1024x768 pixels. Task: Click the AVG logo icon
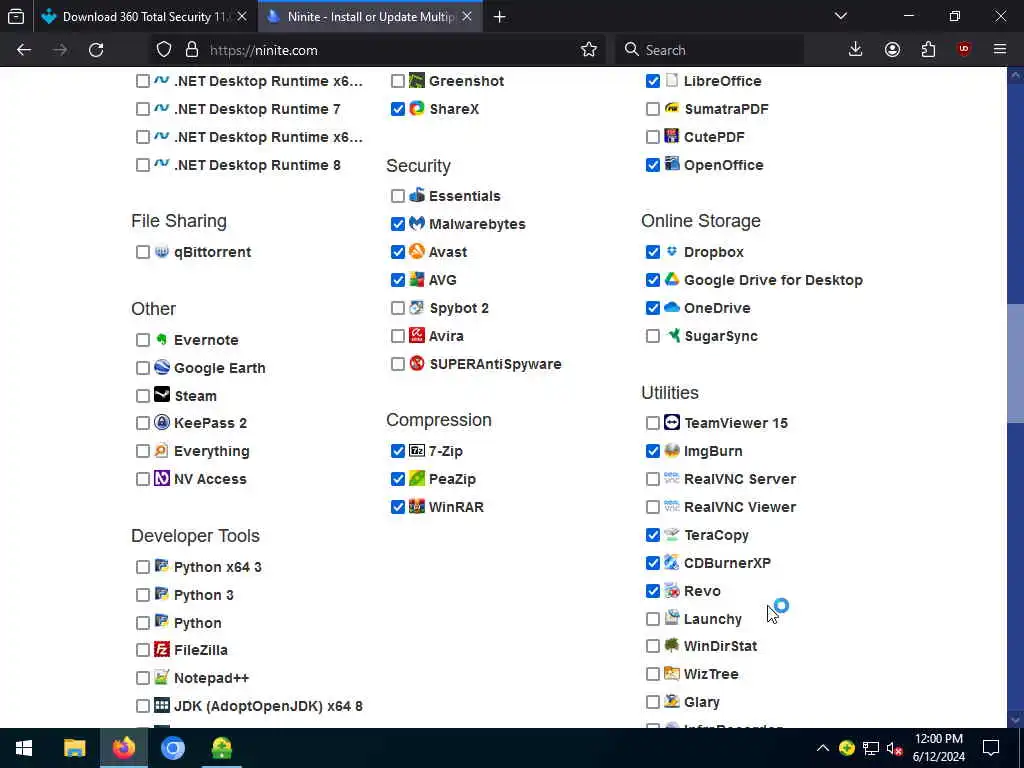click(417, 280)
